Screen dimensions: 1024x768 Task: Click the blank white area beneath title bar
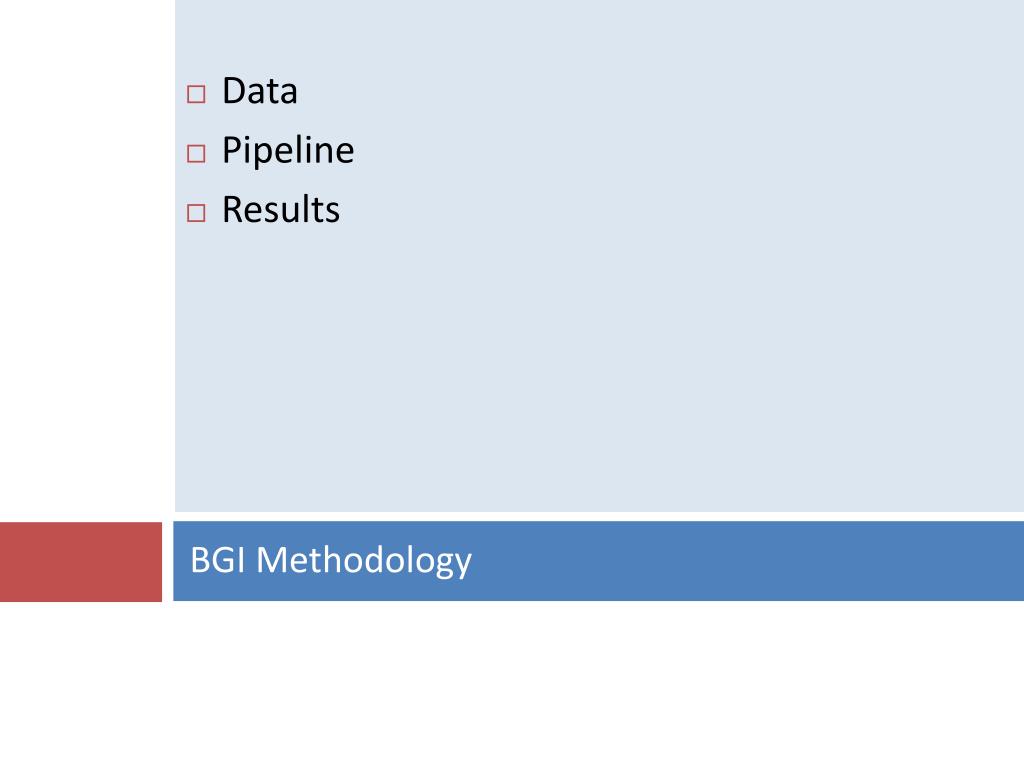pyautogui.click(x=512, y=684)
